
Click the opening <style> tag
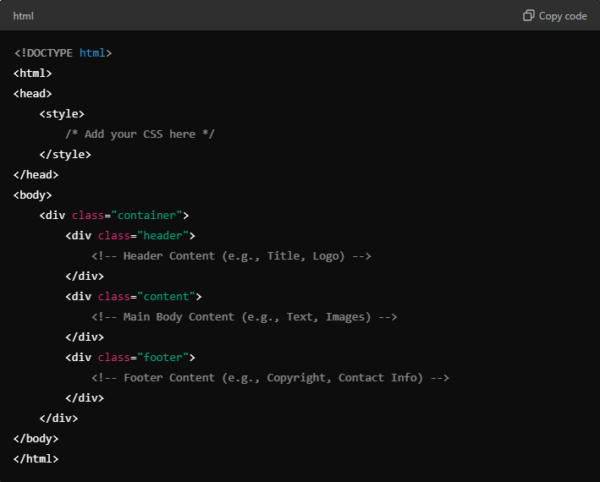pyautogui.click(x=62, y=114)
